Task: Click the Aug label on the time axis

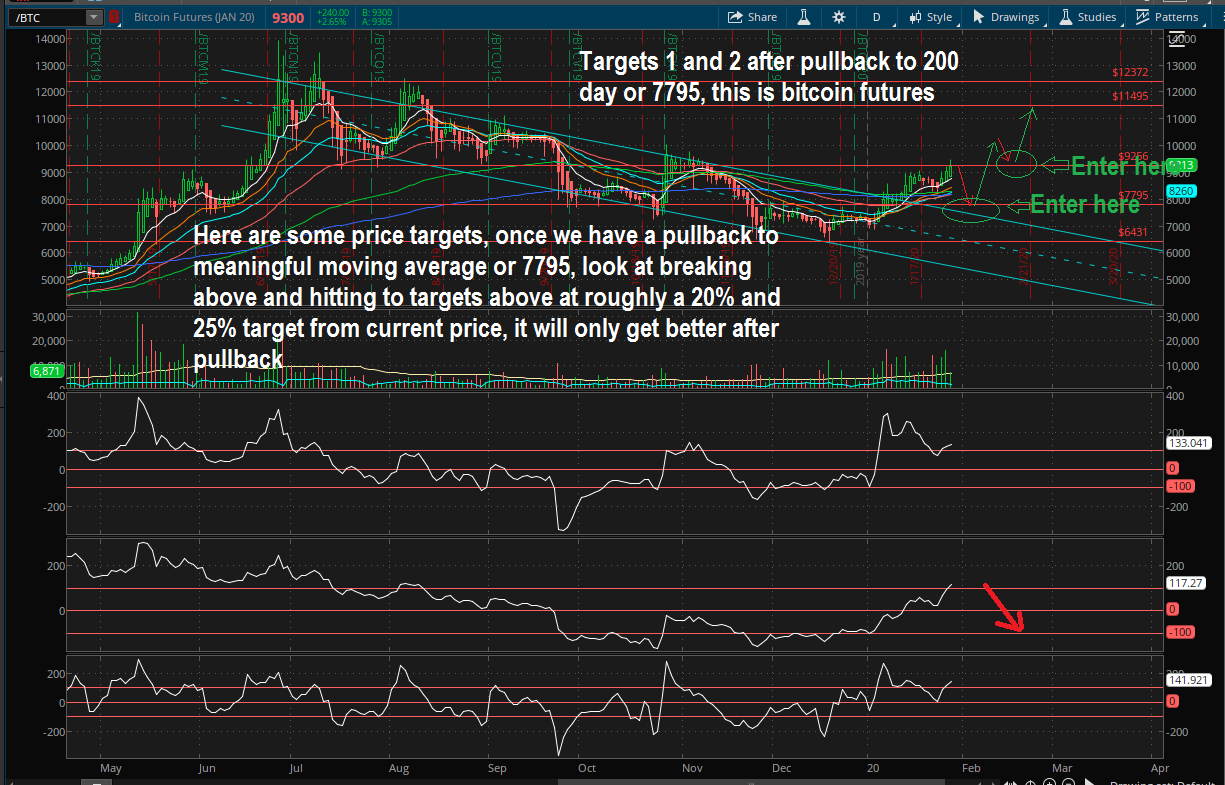Action: click(399, 769)
